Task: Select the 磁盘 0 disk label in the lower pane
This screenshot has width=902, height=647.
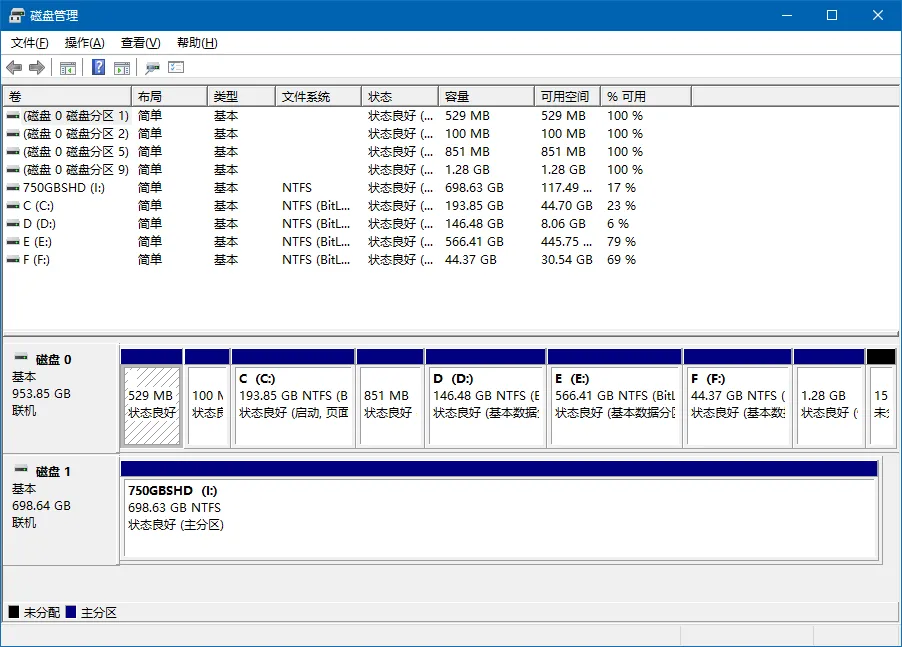Action: click(x=53, y=360)
